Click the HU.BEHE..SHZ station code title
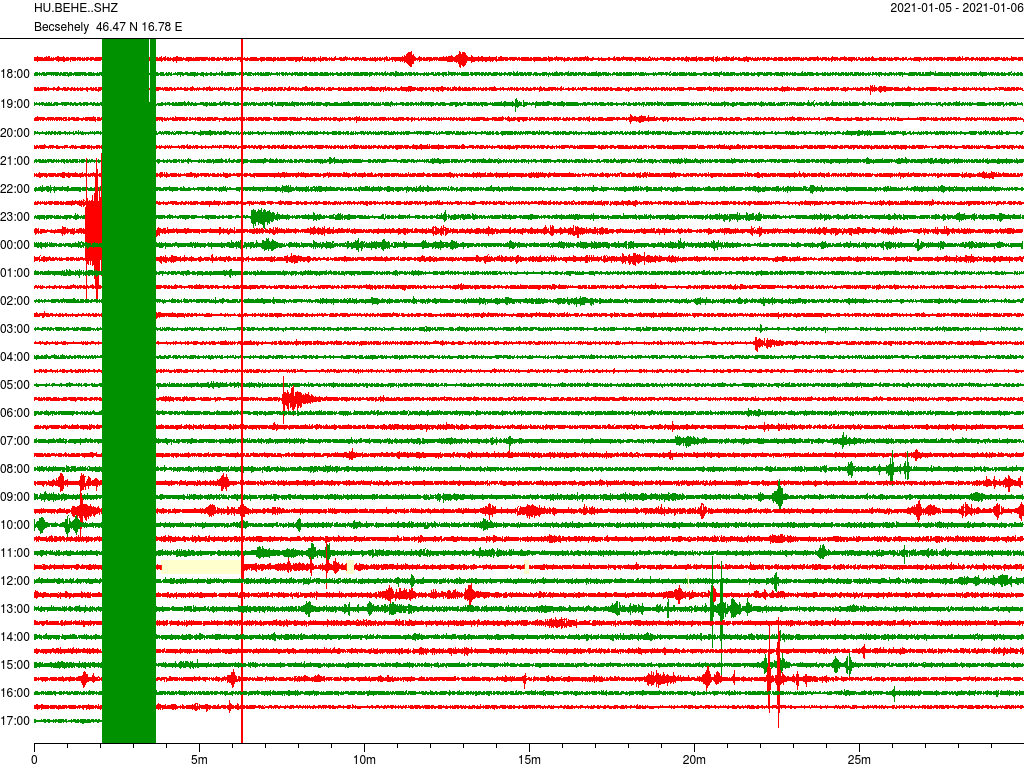The width and height of the screenshot is (1024, 768). pos(76,8)
